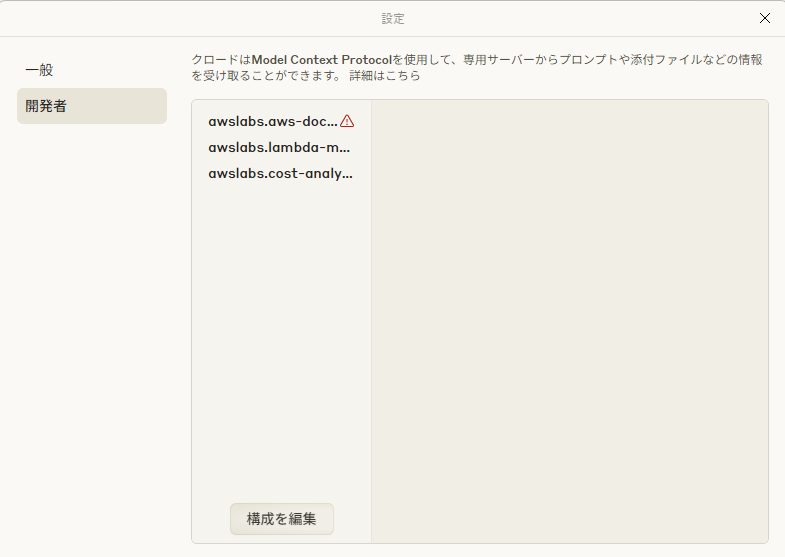Close the 設定 dialog with the X
This screenshot has width=785, height=557.
[x=764, y=19]
